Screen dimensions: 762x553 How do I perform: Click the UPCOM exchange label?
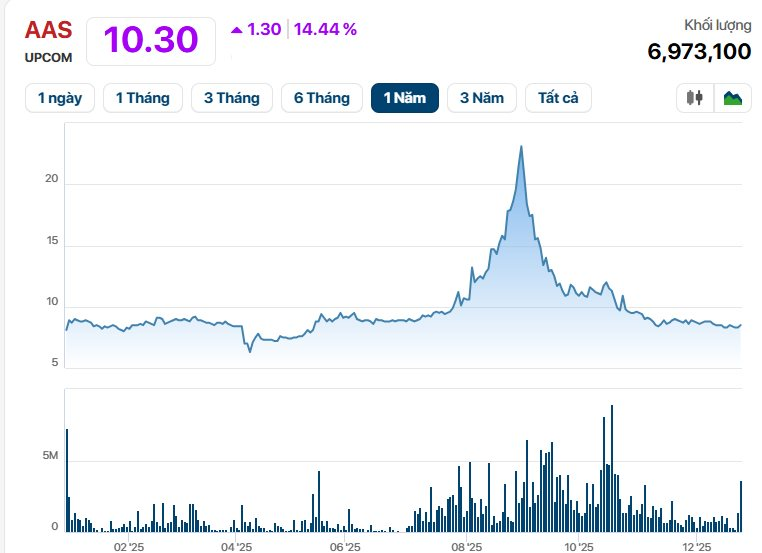click(48, 58)
